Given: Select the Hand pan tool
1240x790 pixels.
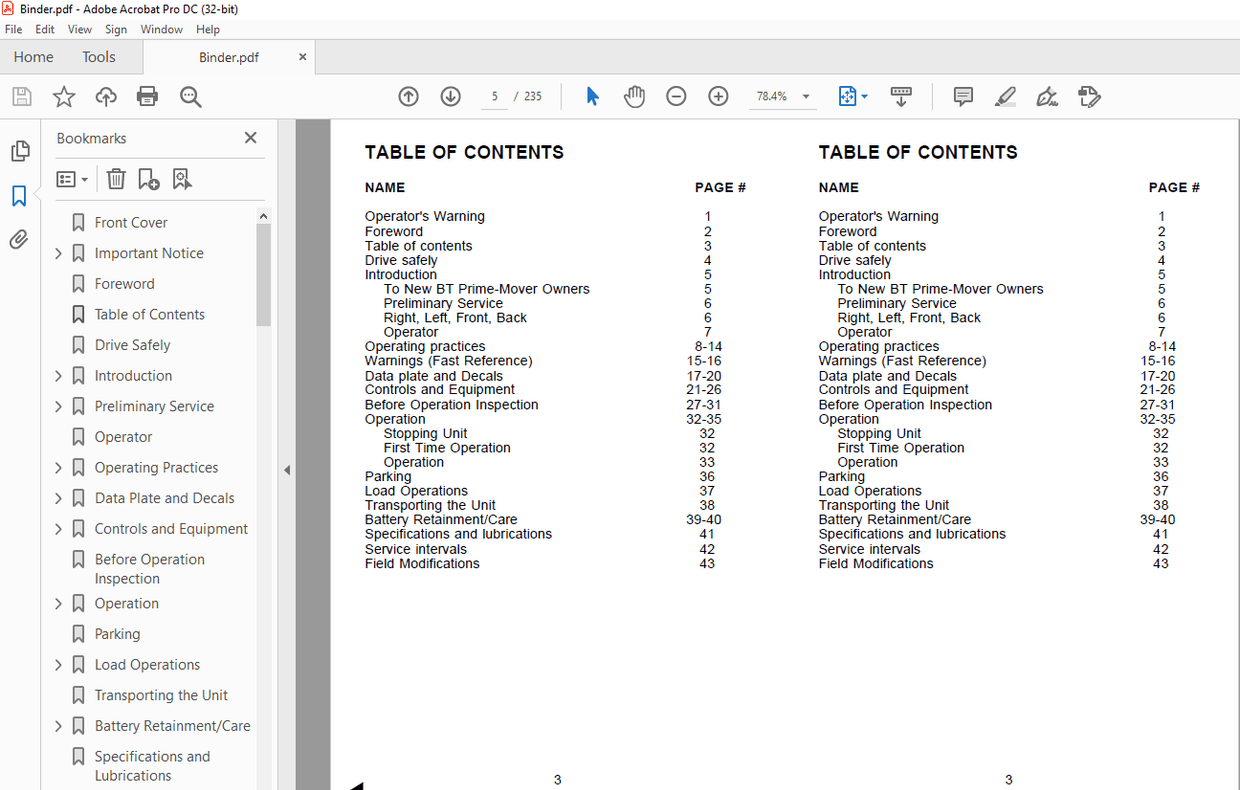Looking at the screenshot, I should 634,97.
